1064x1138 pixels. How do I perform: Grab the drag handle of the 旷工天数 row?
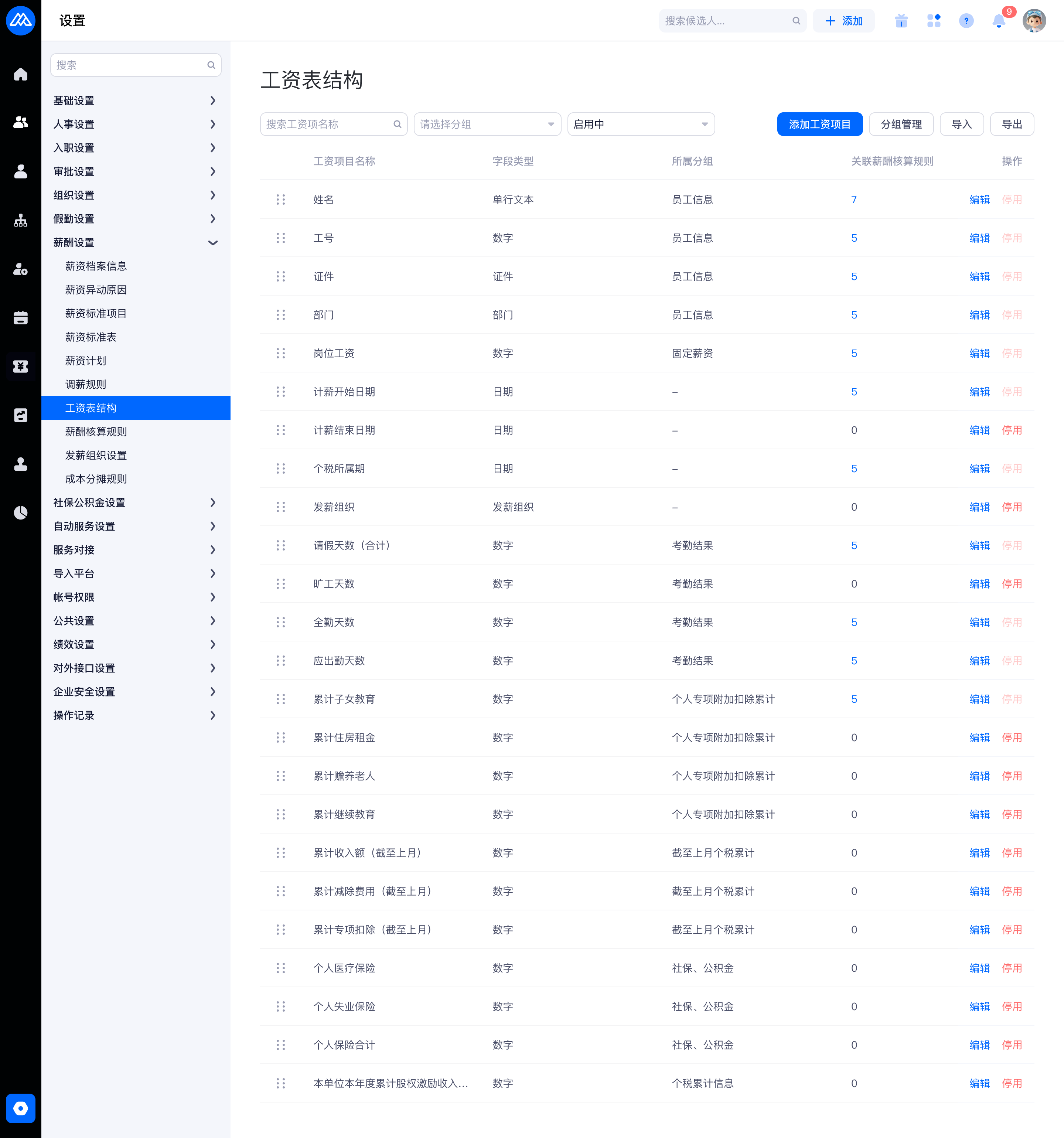coord(280,584)
